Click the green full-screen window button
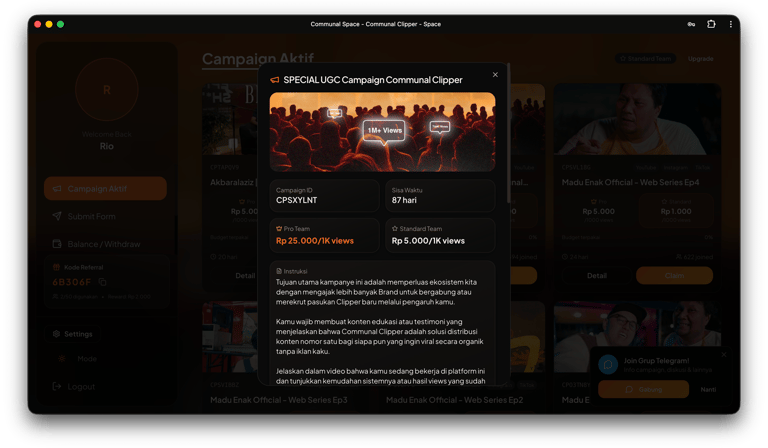This screenshot has height=448, width=768. [x=60, y=24]
